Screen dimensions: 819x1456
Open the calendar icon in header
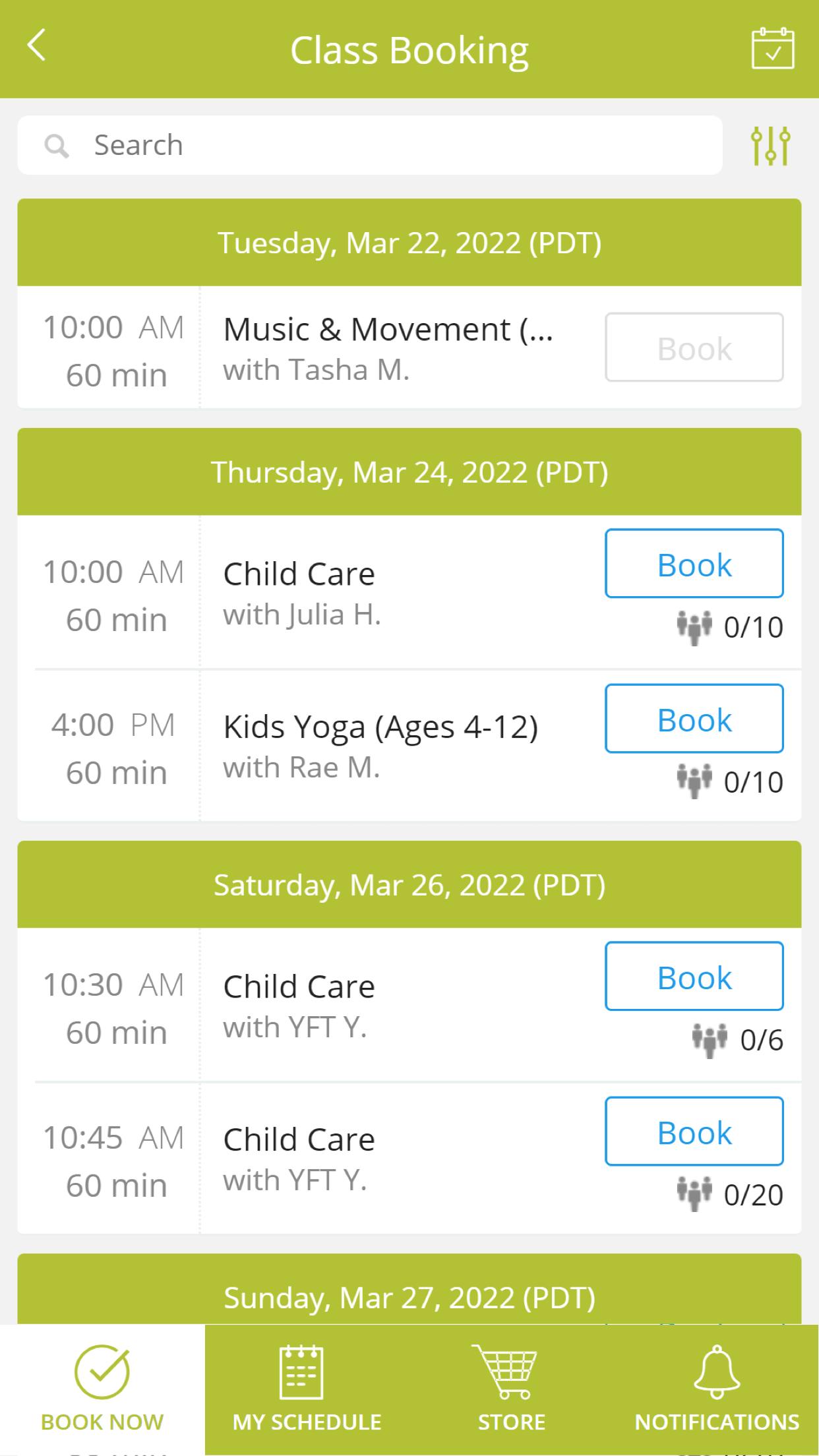(x=773, y=48)
